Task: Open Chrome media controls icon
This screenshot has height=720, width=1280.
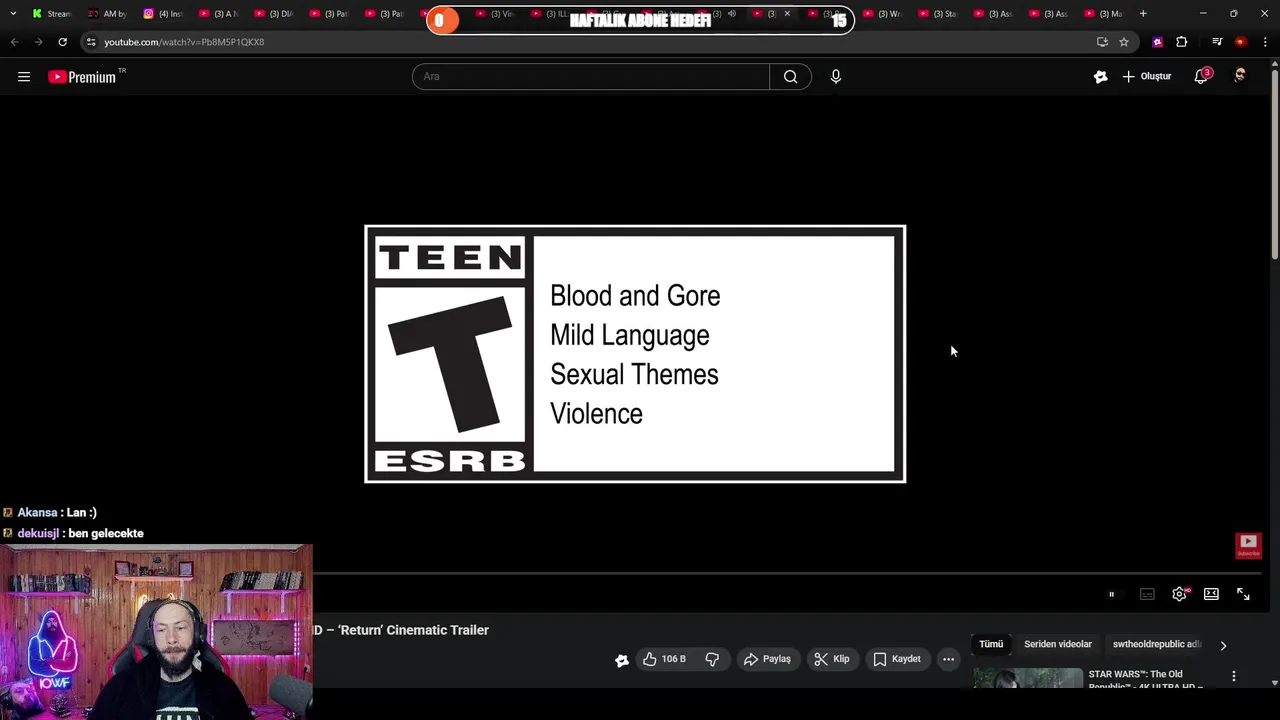Action: tap(1217, 42)
